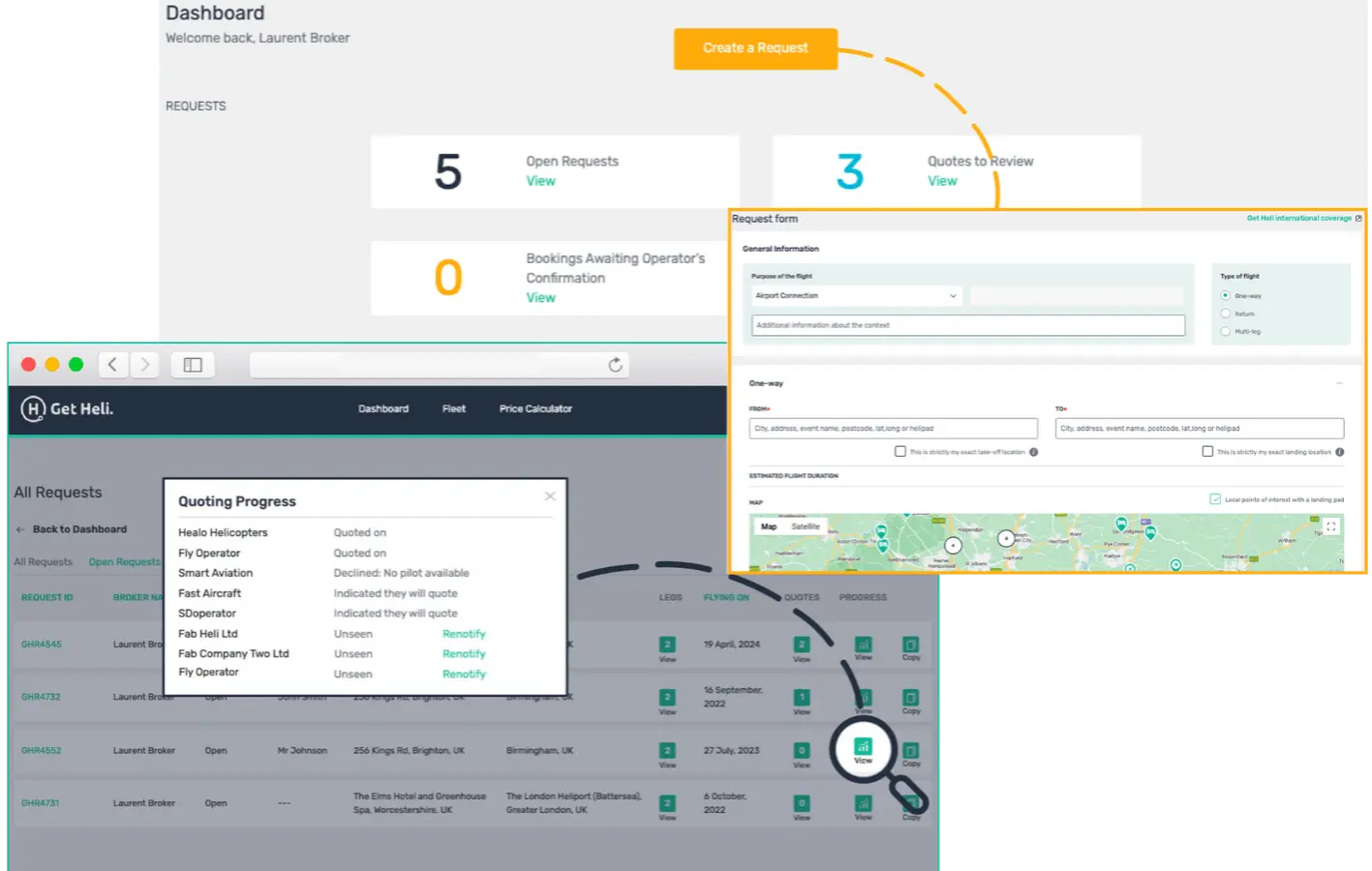The width and height of the screenshot is (1372, 871).
Task: Switch to the Open Requests tab
Action: pos(124,562)
